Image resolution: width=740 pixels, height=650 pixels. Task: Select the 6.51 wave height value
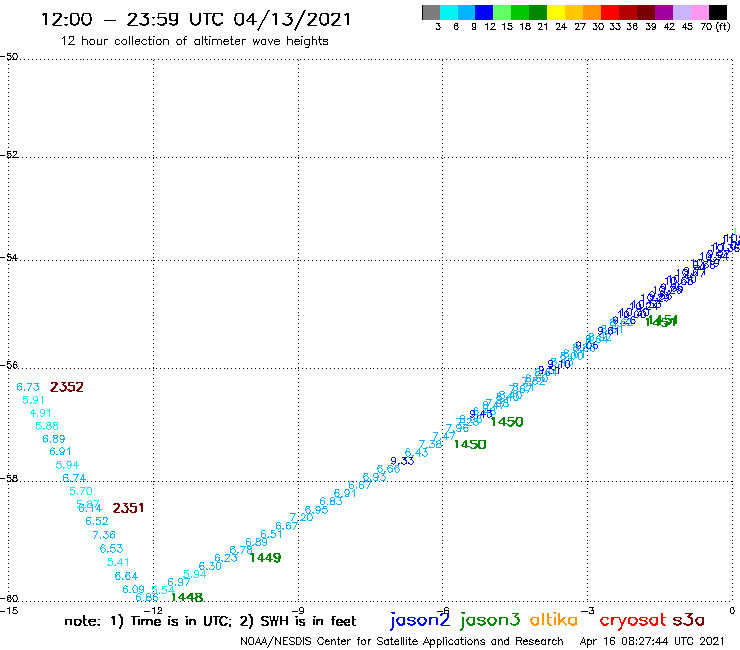[271, 534]
